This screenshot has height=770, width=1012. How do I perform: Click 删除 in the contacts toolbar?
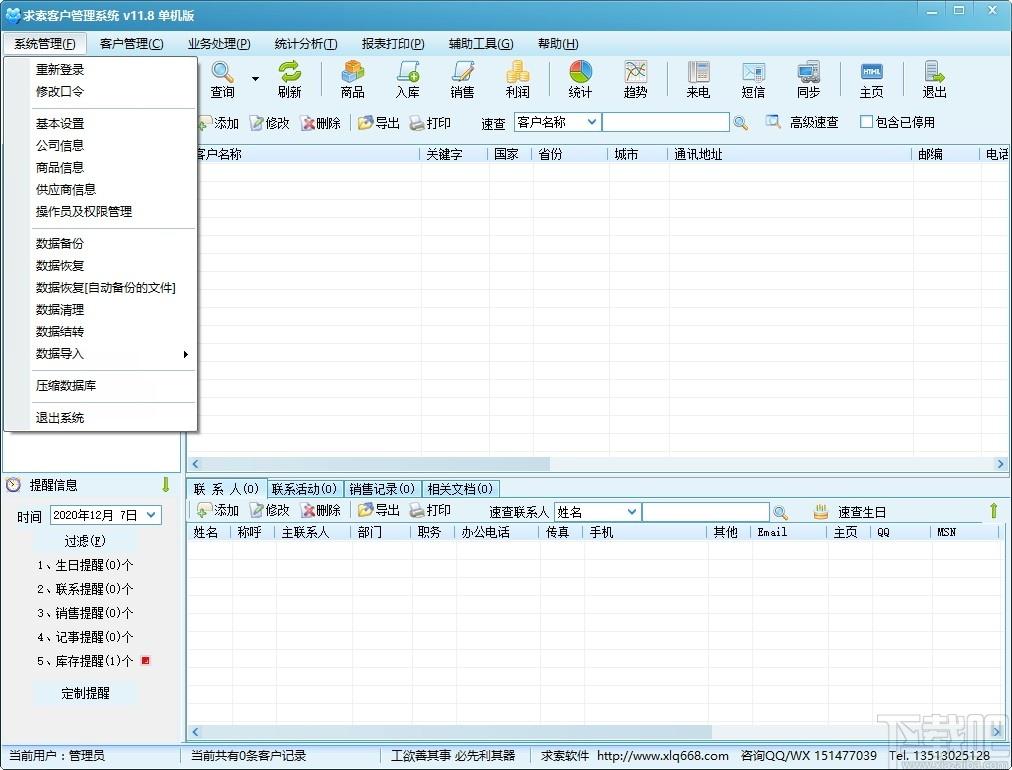[320, 510]
